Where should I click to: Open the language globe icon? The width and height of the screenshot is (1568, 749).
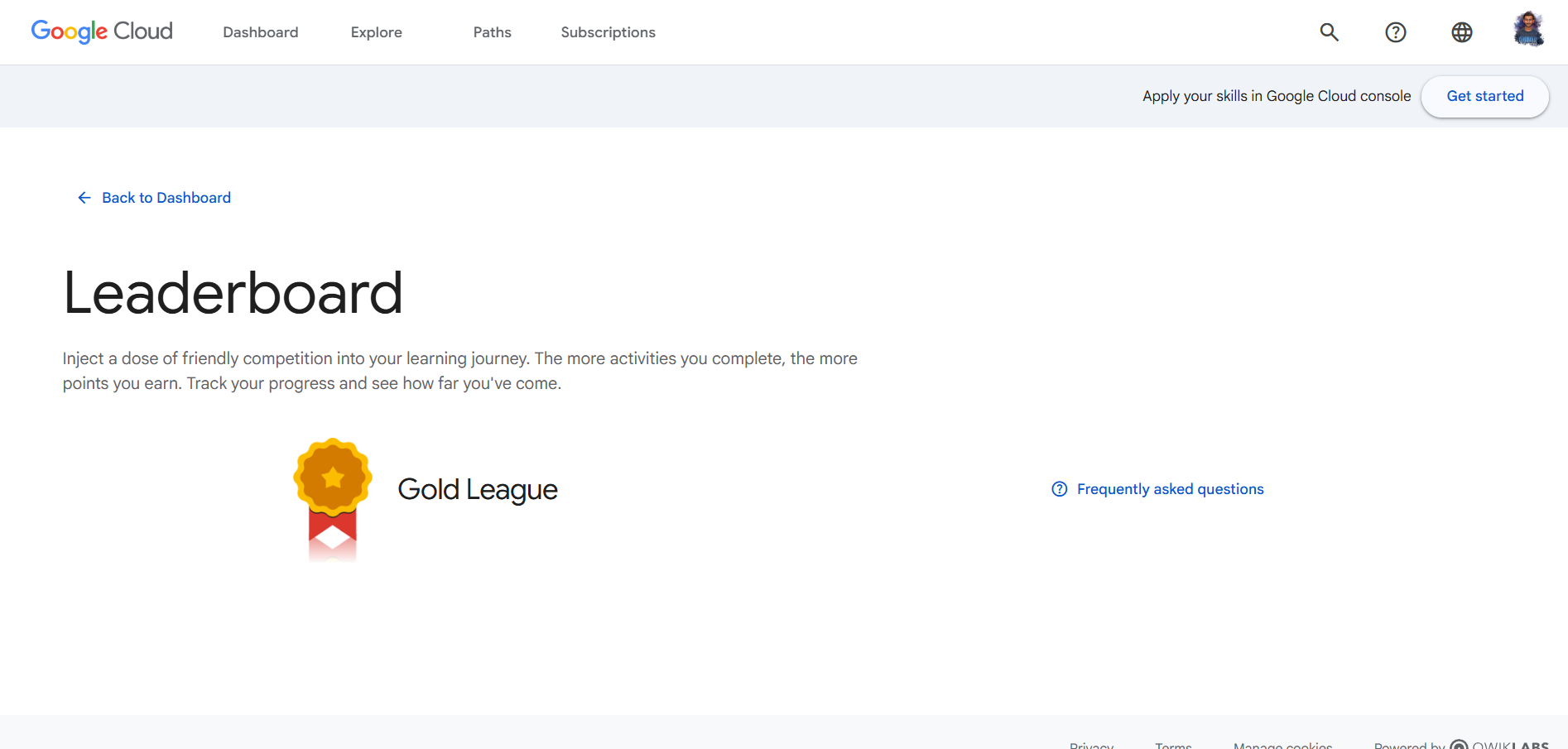pyautogui.click(x=1462, y=32)
